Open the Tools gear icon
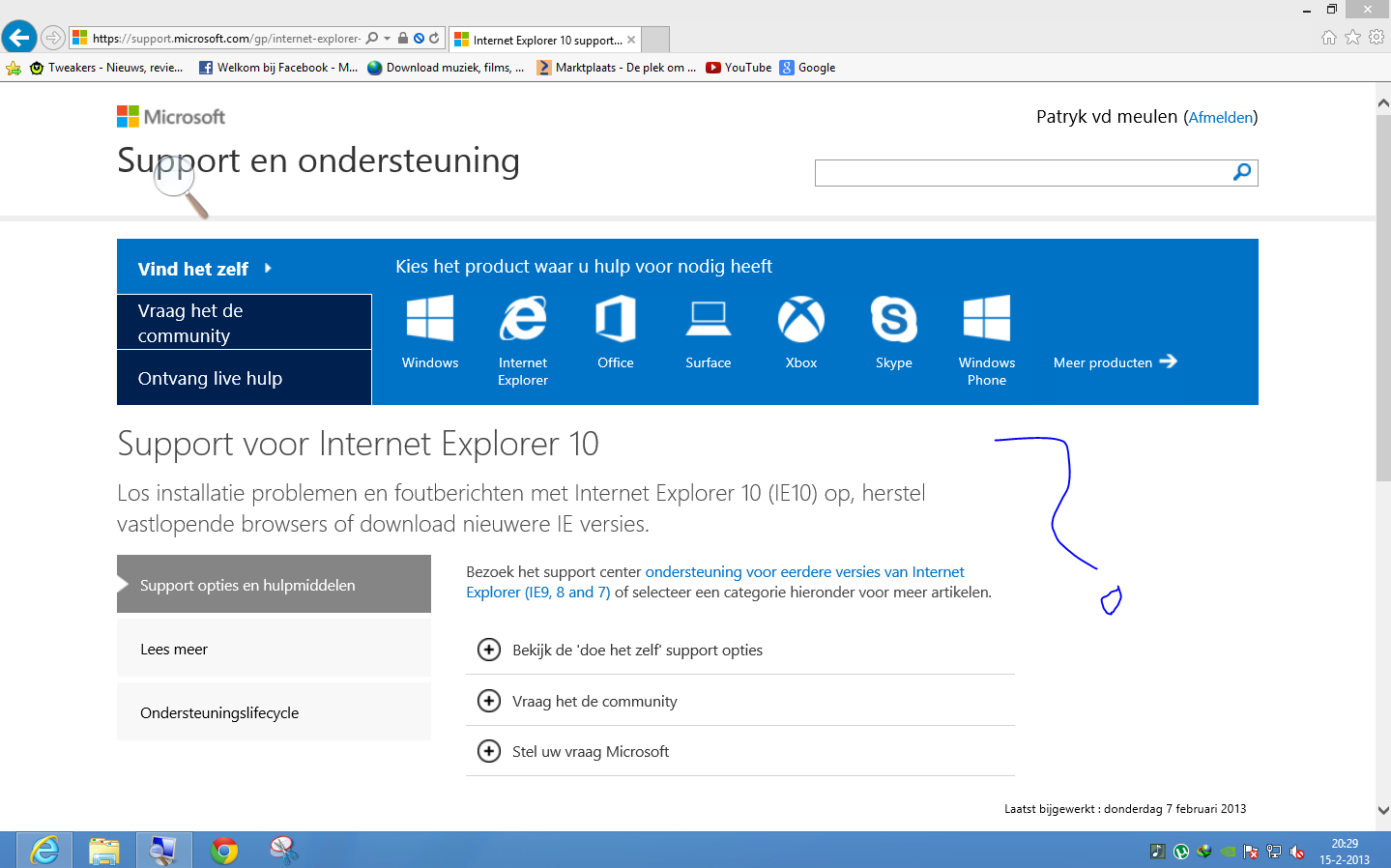The width and height of the screenshot is (1391, 868). point(1377,37)
